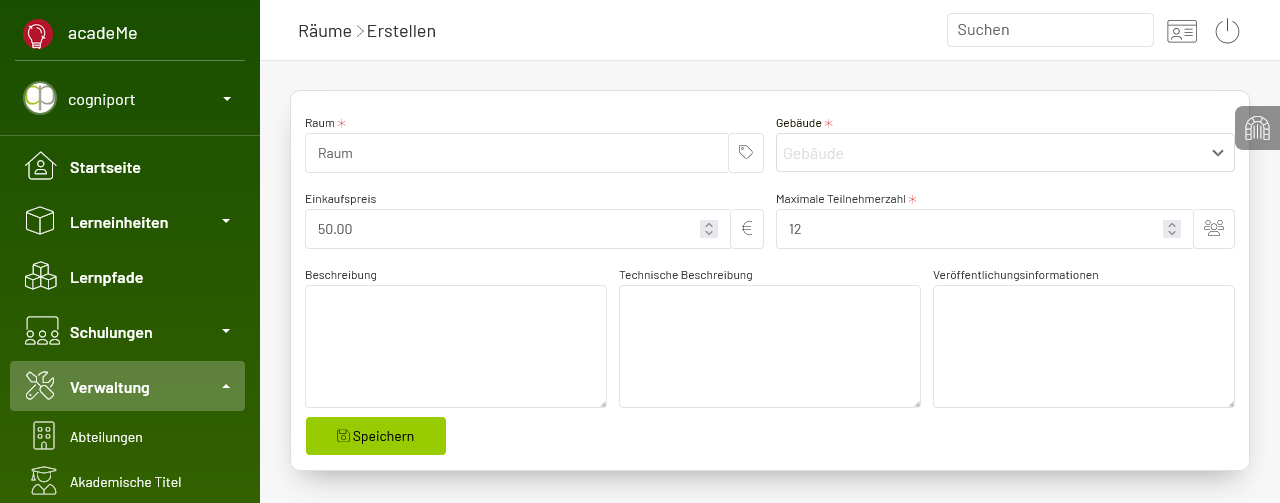The width and height of the screenshot is (1280, 503).
Task: Expand the Lerneinheiten submenu
Action: coord(226,221)
